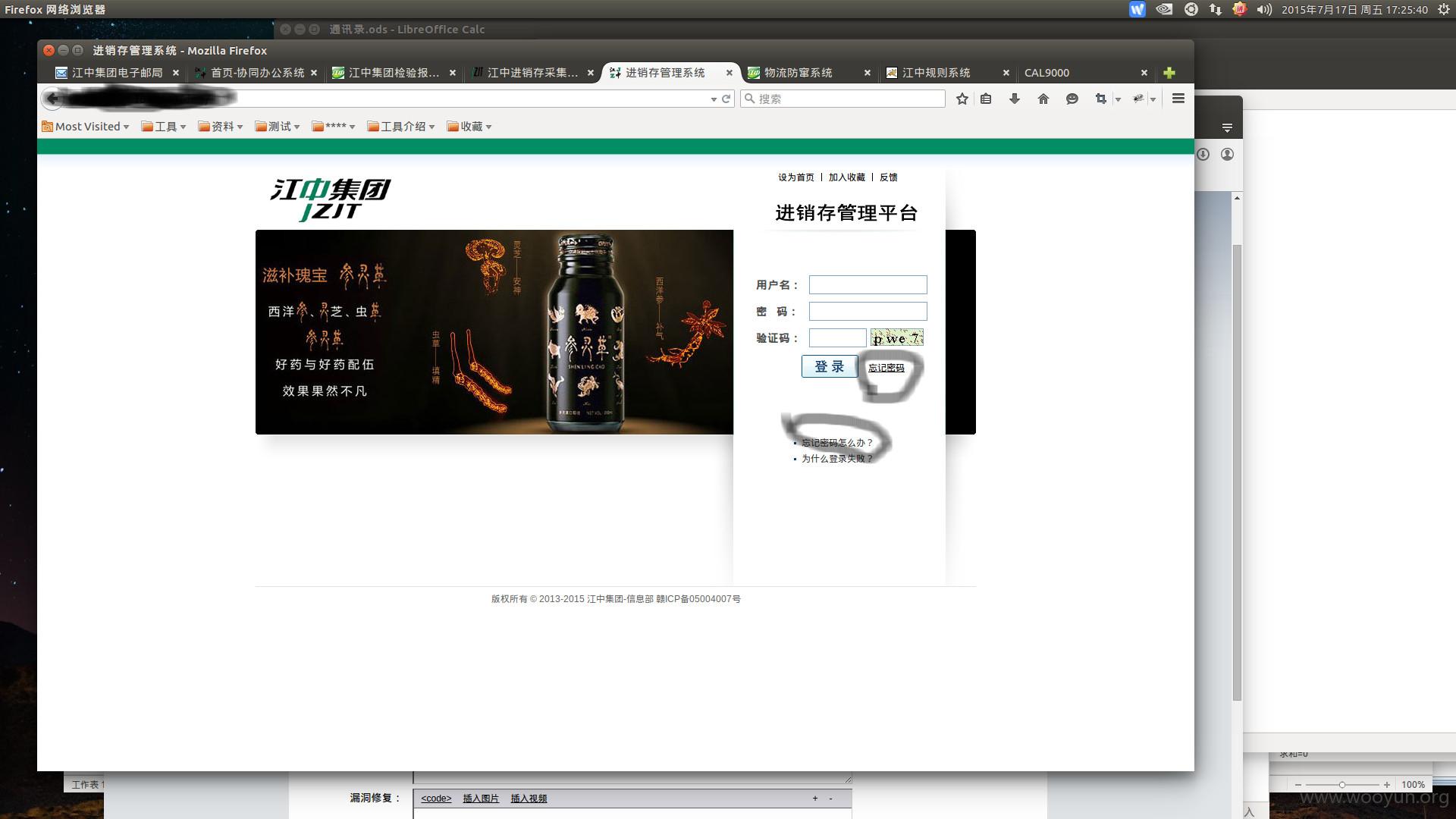This screenshot has width=1456, height=819.
Task: Switch to the 江中集团检验报 tab
Action: click(394, 73)
